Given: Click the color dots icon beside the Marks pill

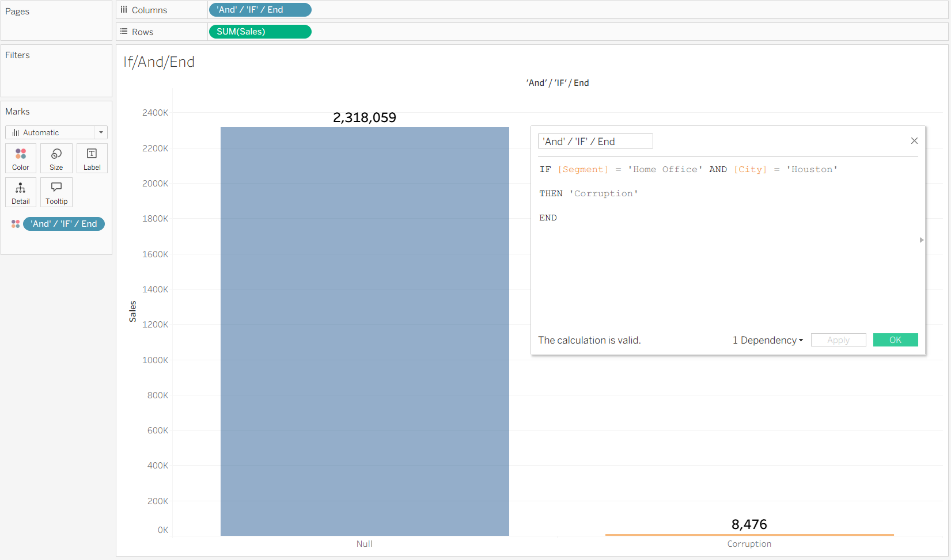Looking at the screenshot, I should pos(15,224).
